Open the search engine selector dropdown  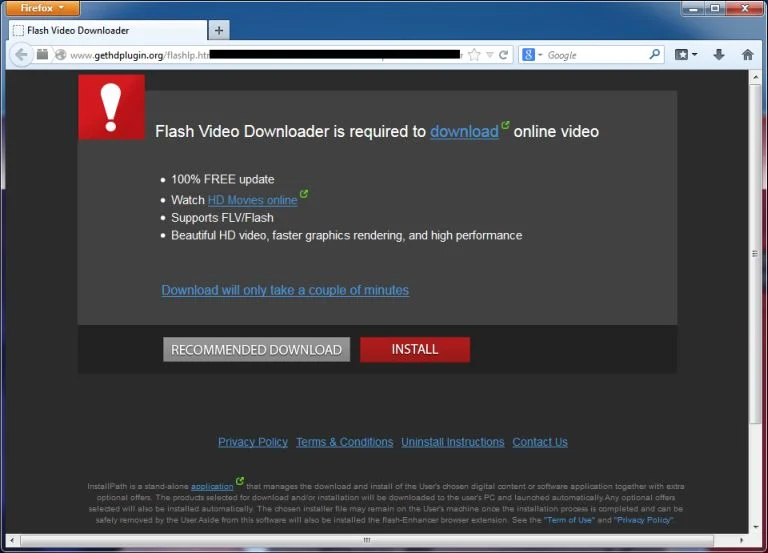532,55
